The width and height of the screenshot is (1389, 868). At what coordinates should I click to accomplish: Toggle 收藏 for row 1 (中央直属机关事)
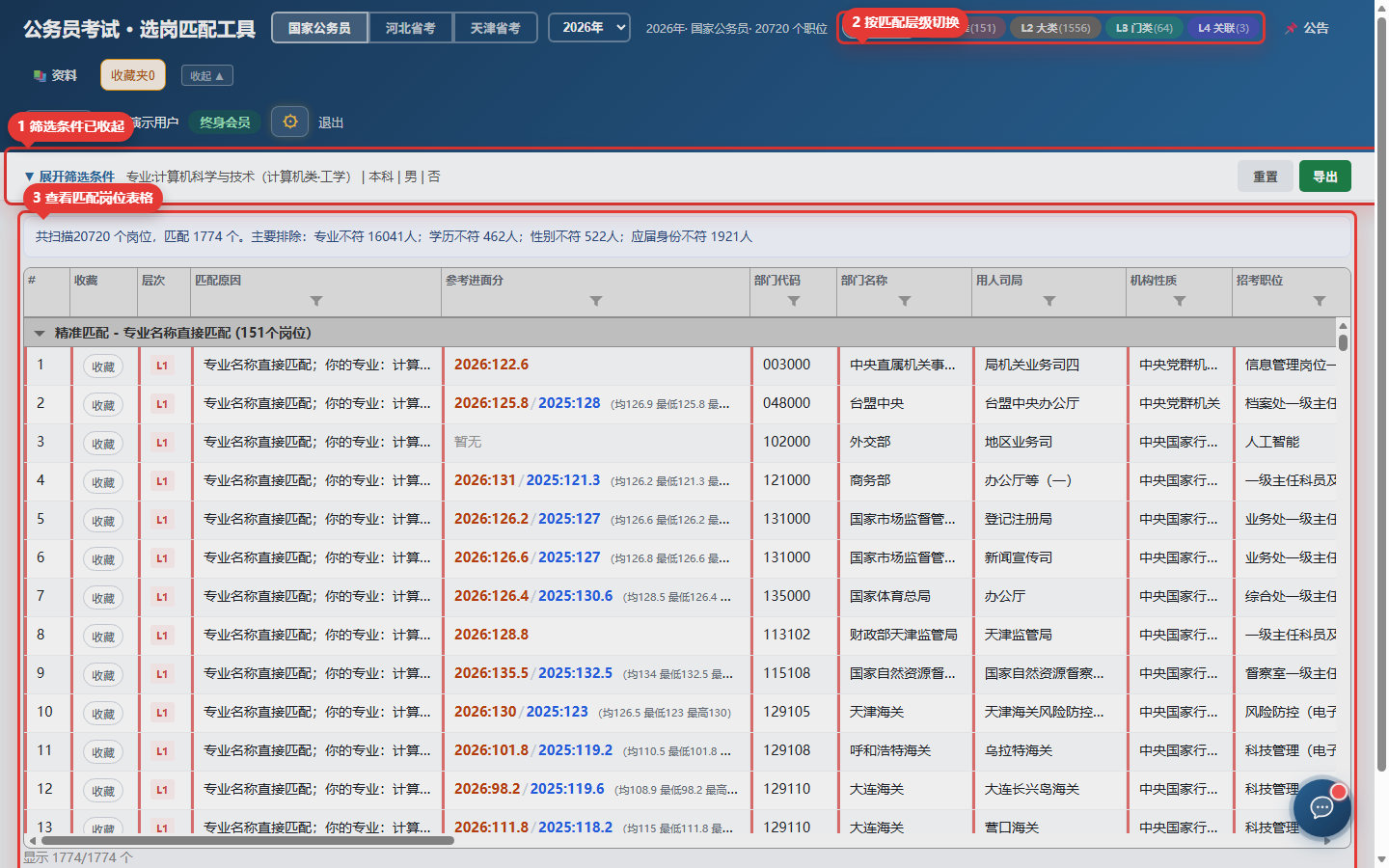pyautogui.click(x=103, y=366)
